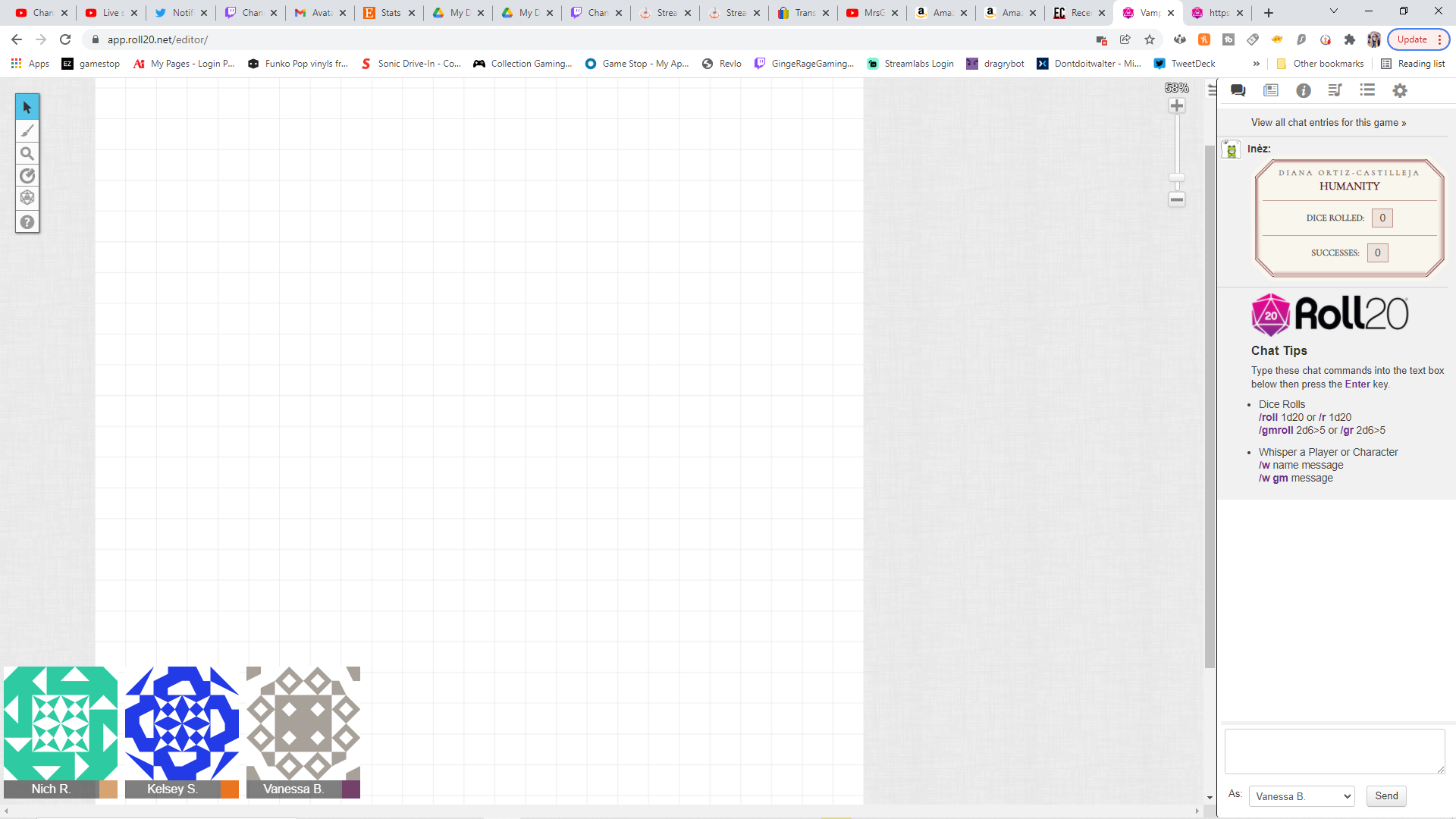Click 'View all chat entries' link

point(1329,123)
